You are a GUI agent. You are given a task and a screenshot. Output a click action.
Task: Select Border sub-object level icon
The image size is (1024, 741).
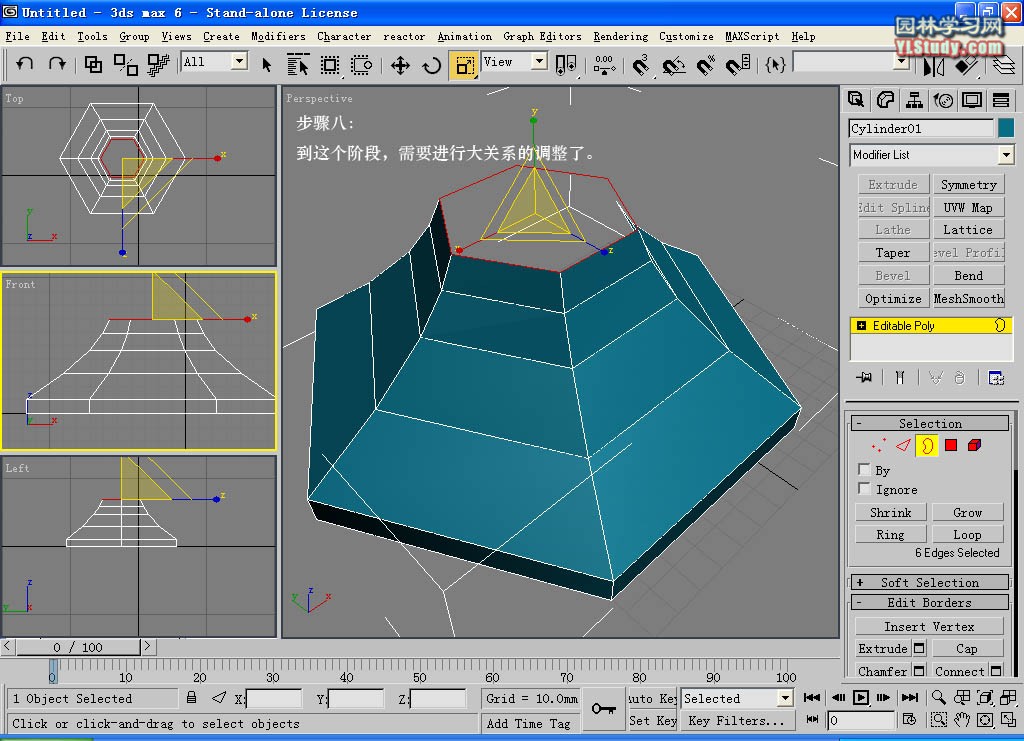coord(927,445)
